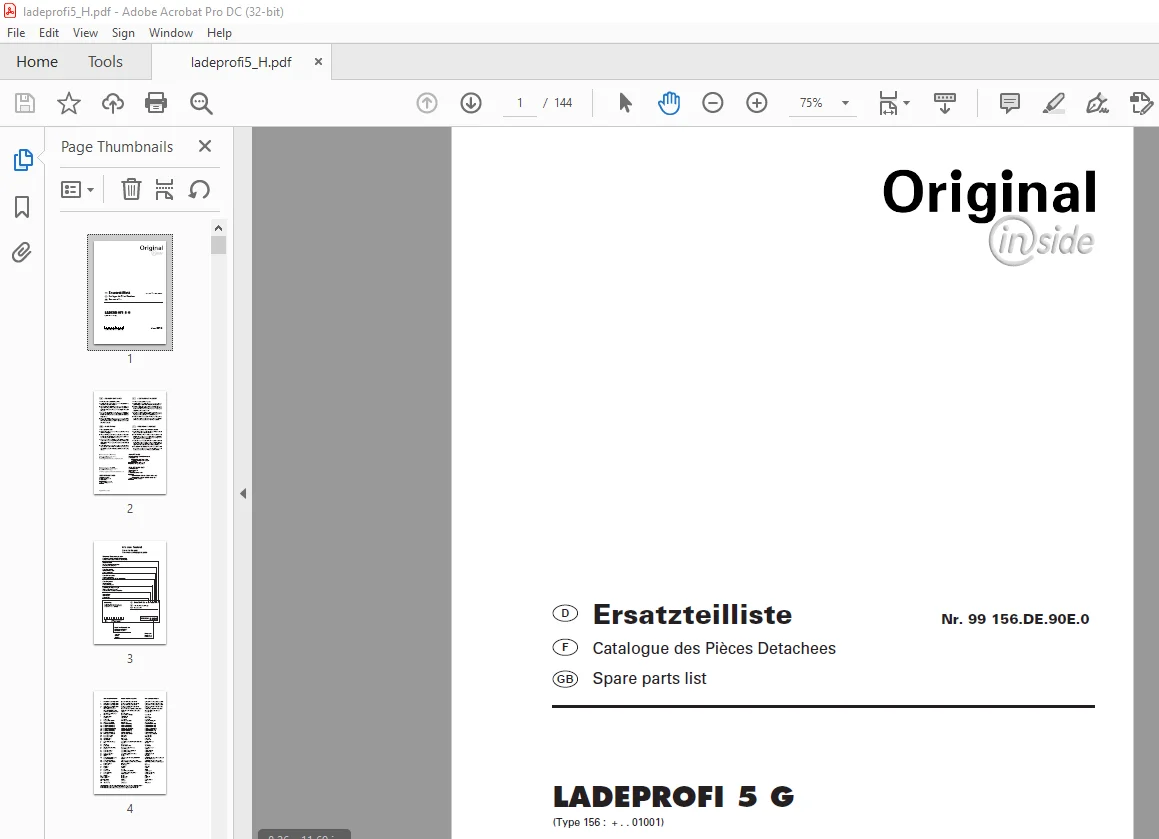Select the Highlight text pen
This screenshot has width=1159, height=839.
tap(1053, 103)
